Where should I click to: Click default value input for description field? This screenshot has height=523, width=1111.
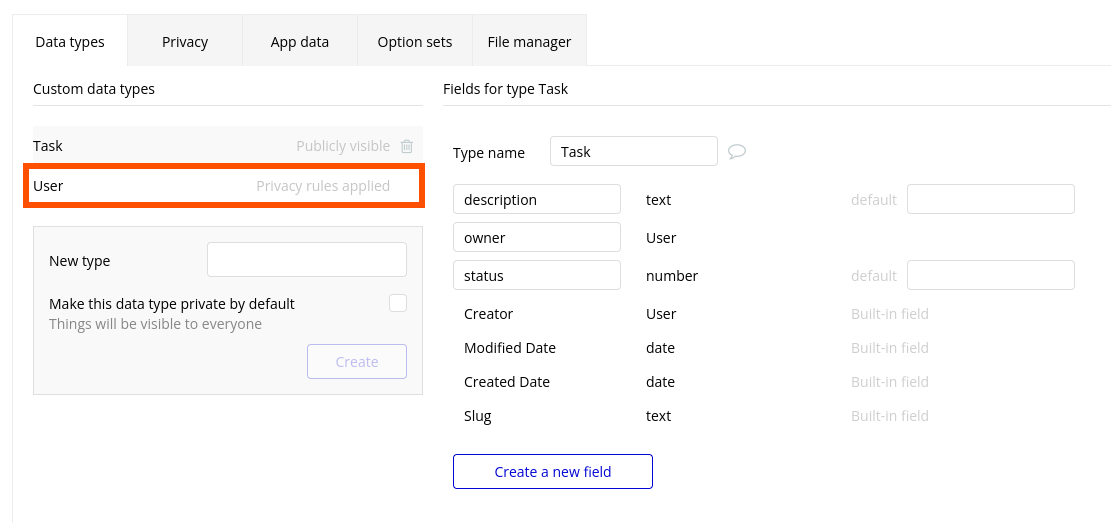pyautogui.click(x=991, y=200)
